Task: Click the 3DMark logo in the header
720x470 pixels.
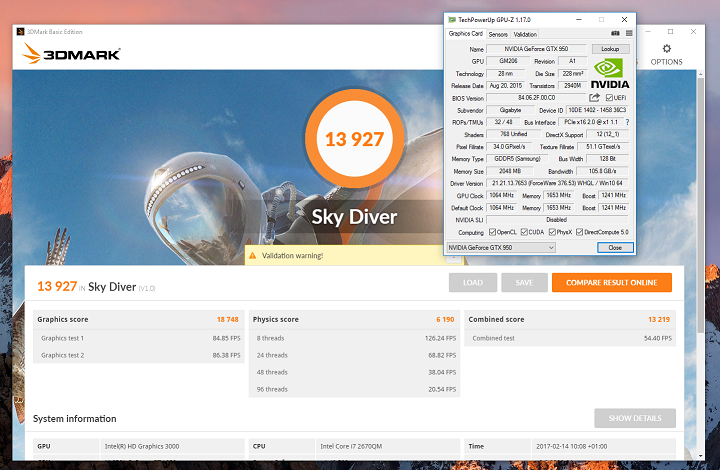Action: tap(71, 53)
